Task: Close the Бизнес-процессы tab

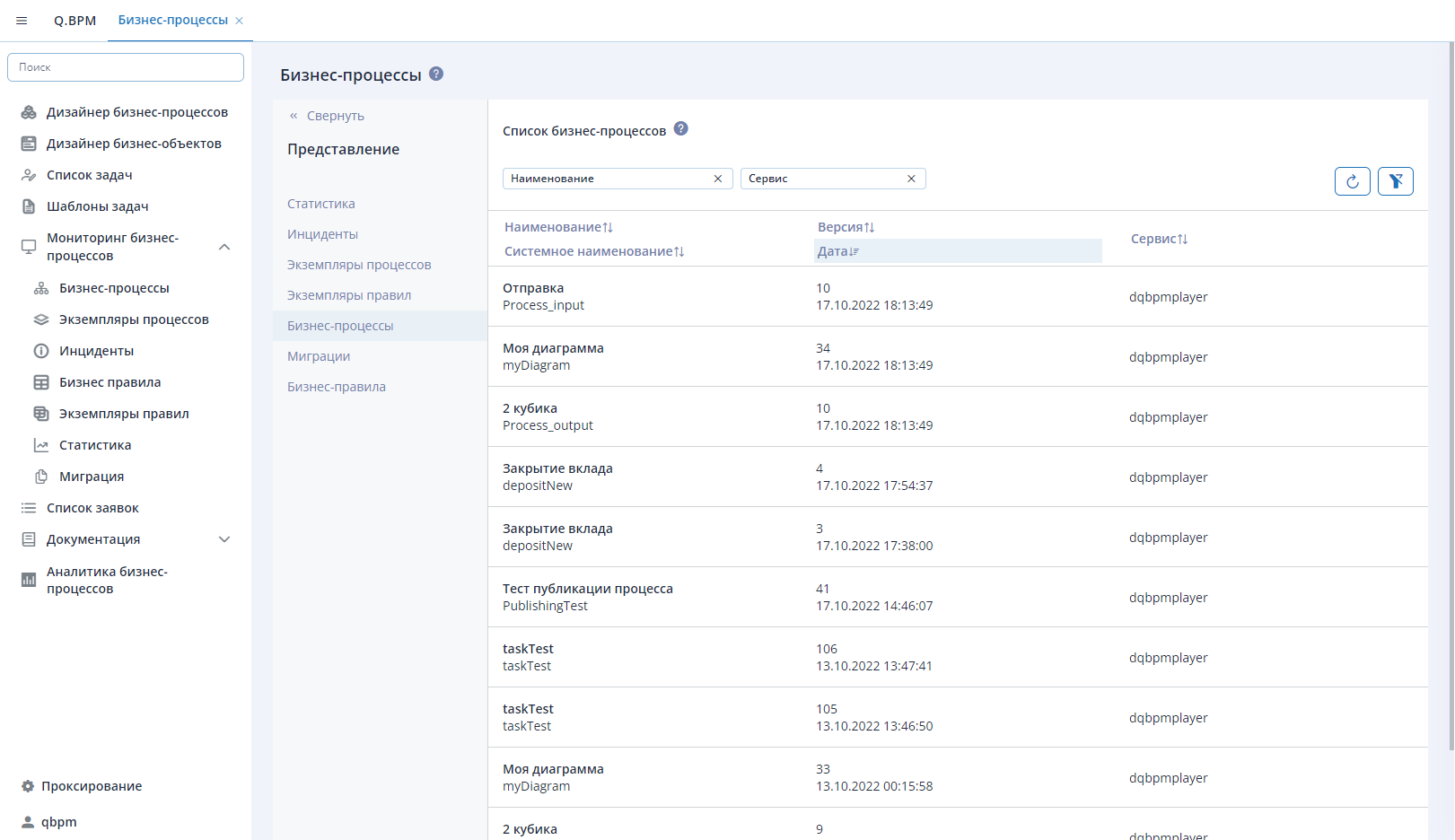Action: coord(240,21)
